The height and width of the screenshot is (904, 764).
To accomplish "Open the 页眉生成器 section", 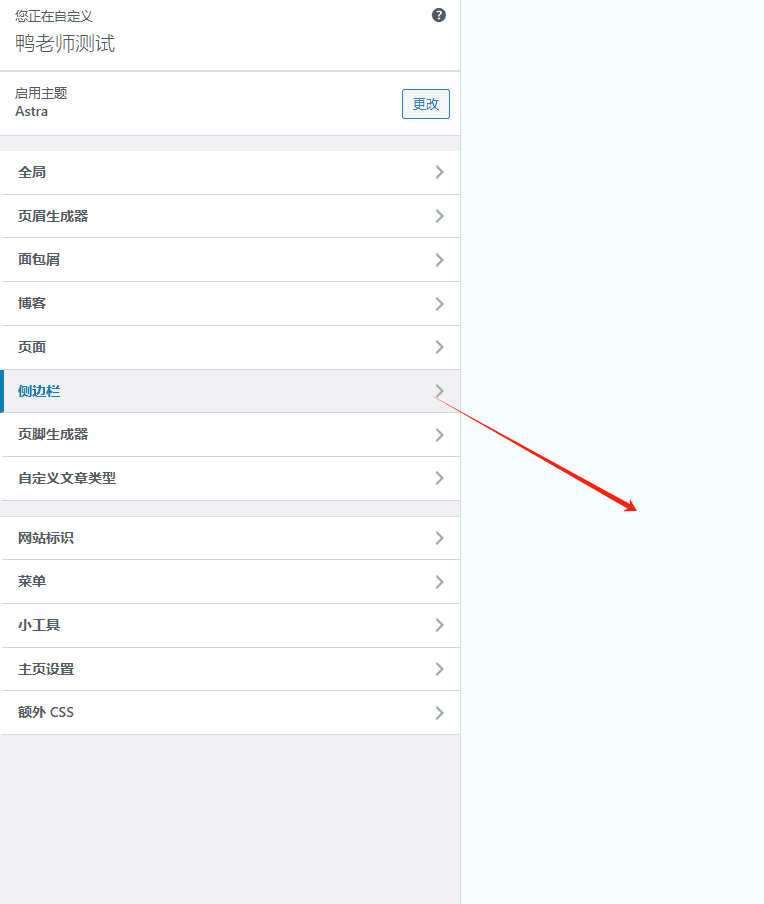I will pyautogui.click(x=230, y=216).
